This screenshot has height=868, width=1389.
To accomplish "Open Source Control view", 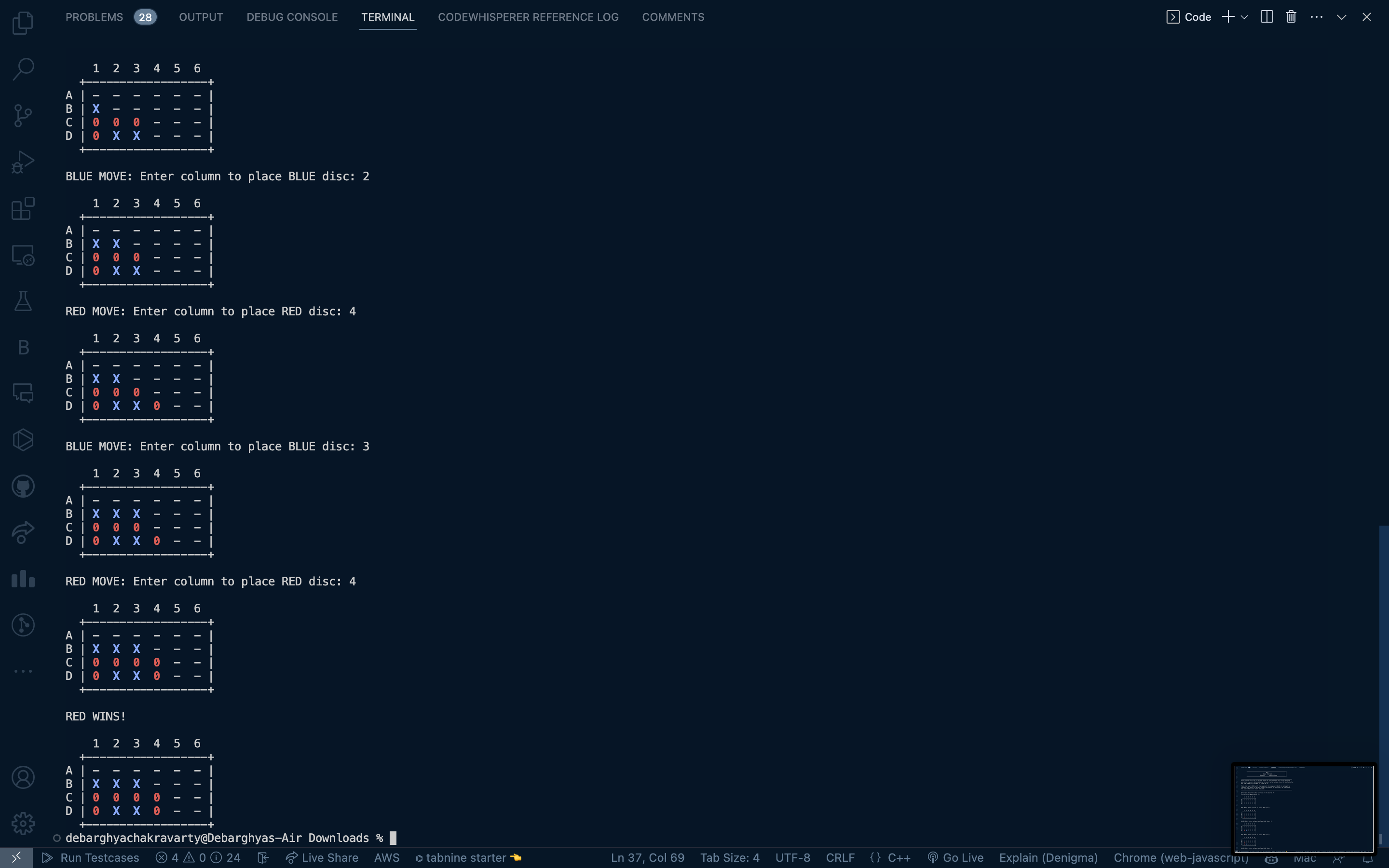I will pyautogui.click(x=23, y=115).
